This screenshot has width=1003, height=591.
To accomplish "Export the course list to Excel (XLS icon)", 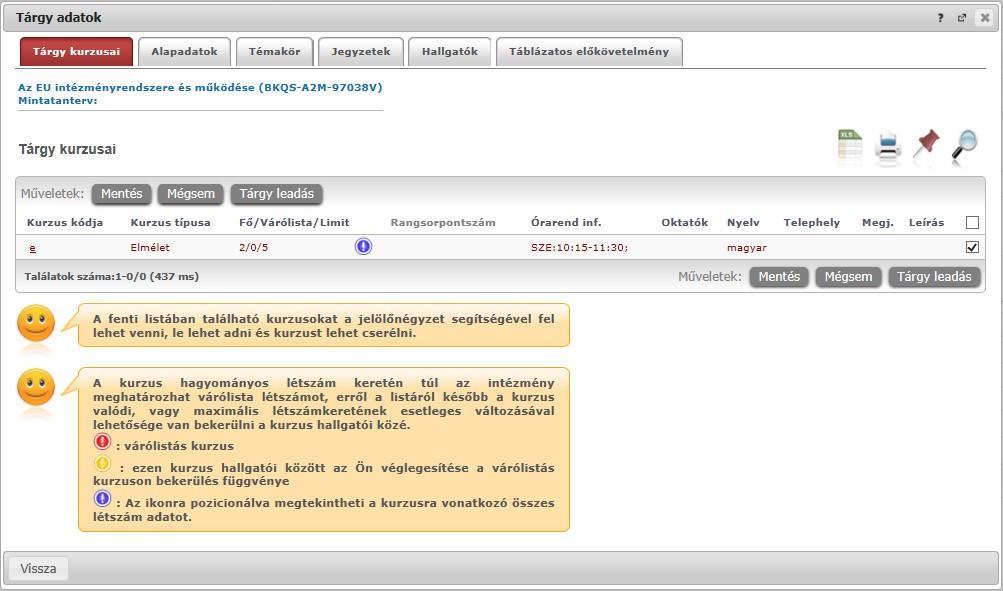I will point(850,145).
